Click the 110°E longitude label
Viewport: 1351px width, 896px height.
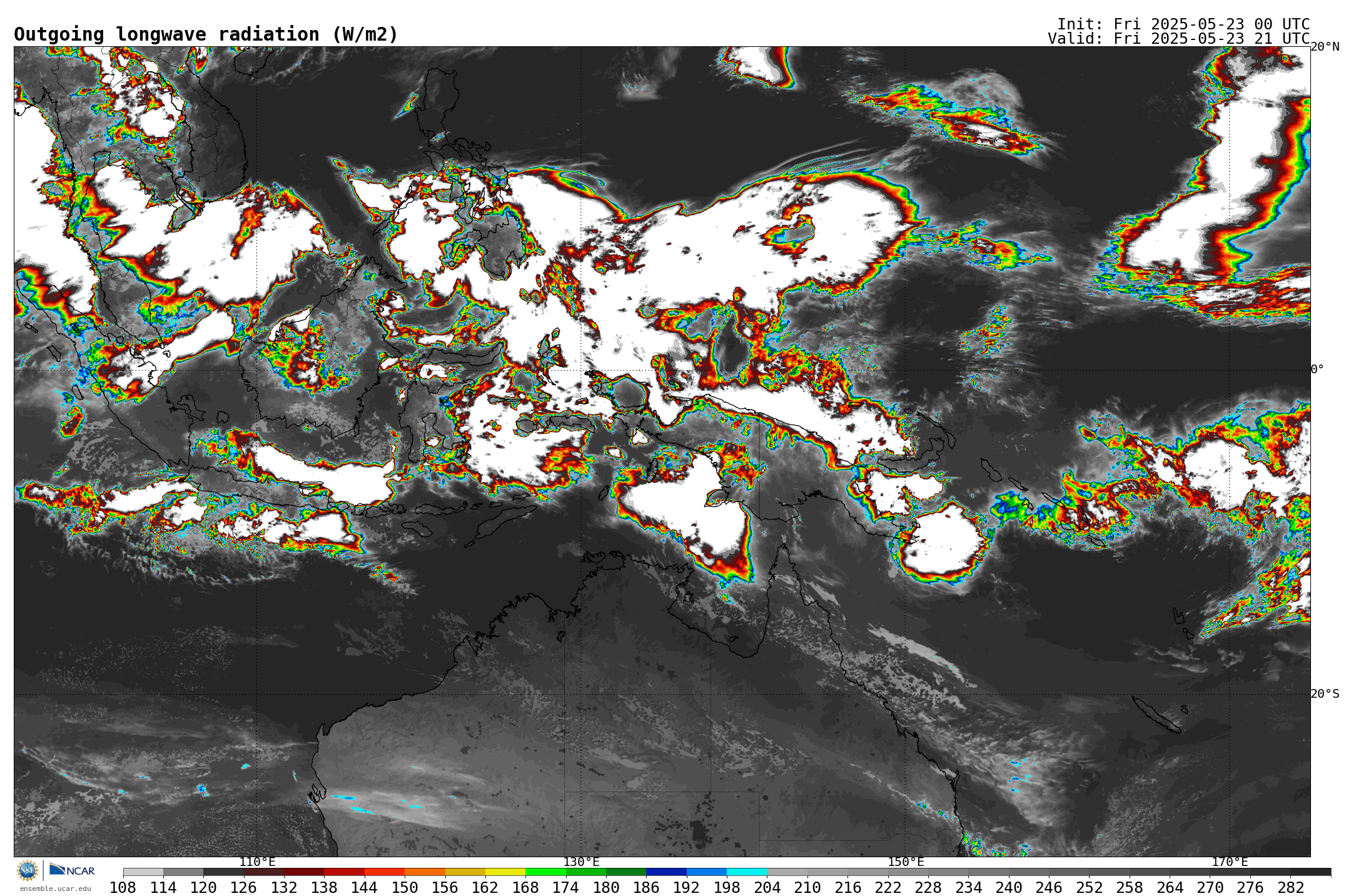click(x=257, y=862)
